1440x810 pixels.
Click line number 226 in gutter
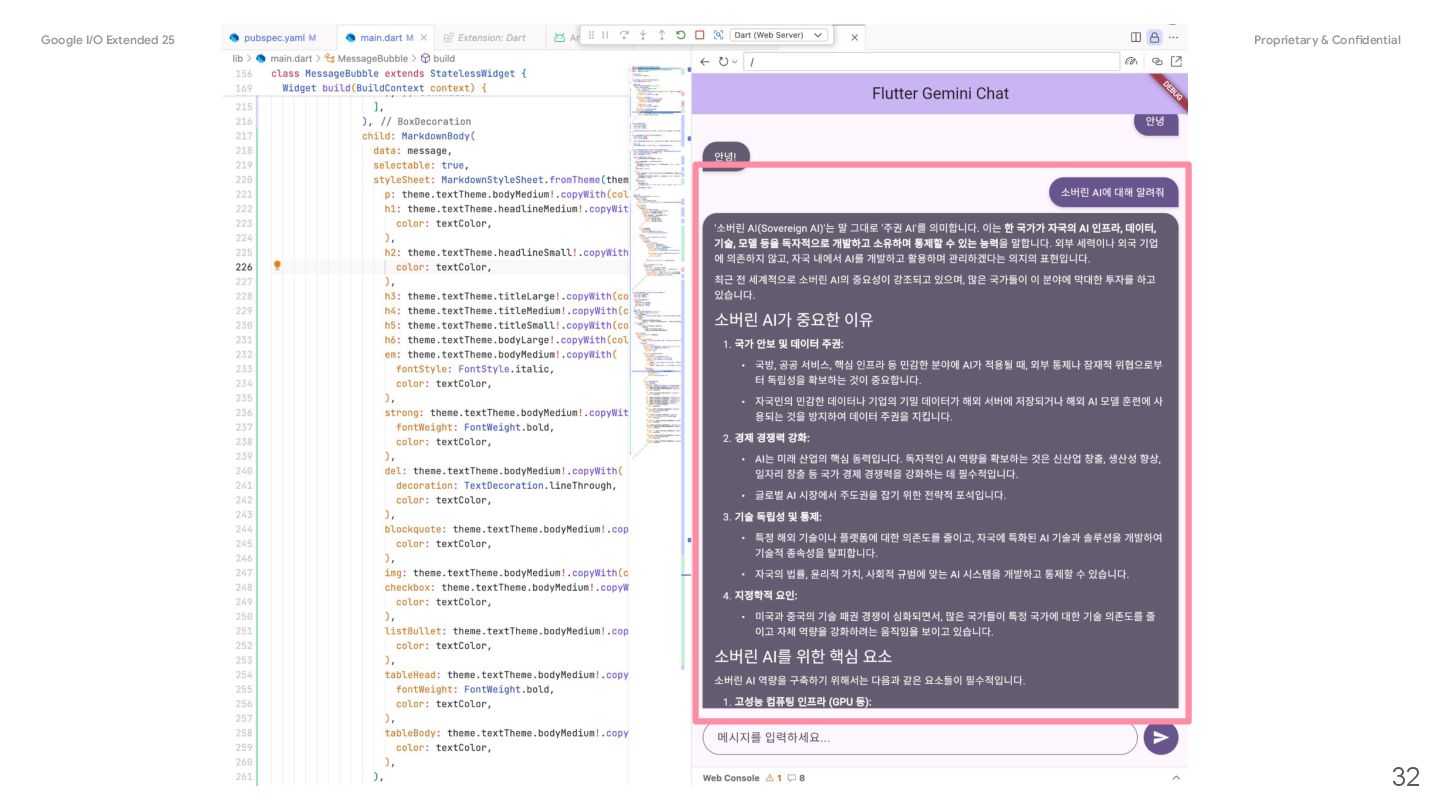click(243, 267)
